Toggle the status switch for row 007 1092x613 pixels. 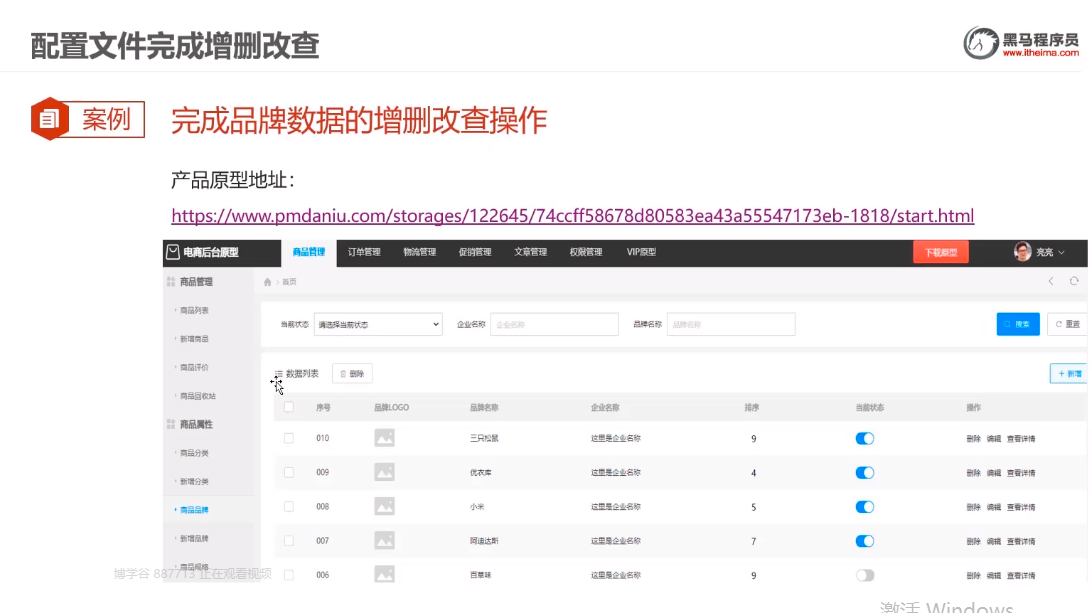(864, 541)
